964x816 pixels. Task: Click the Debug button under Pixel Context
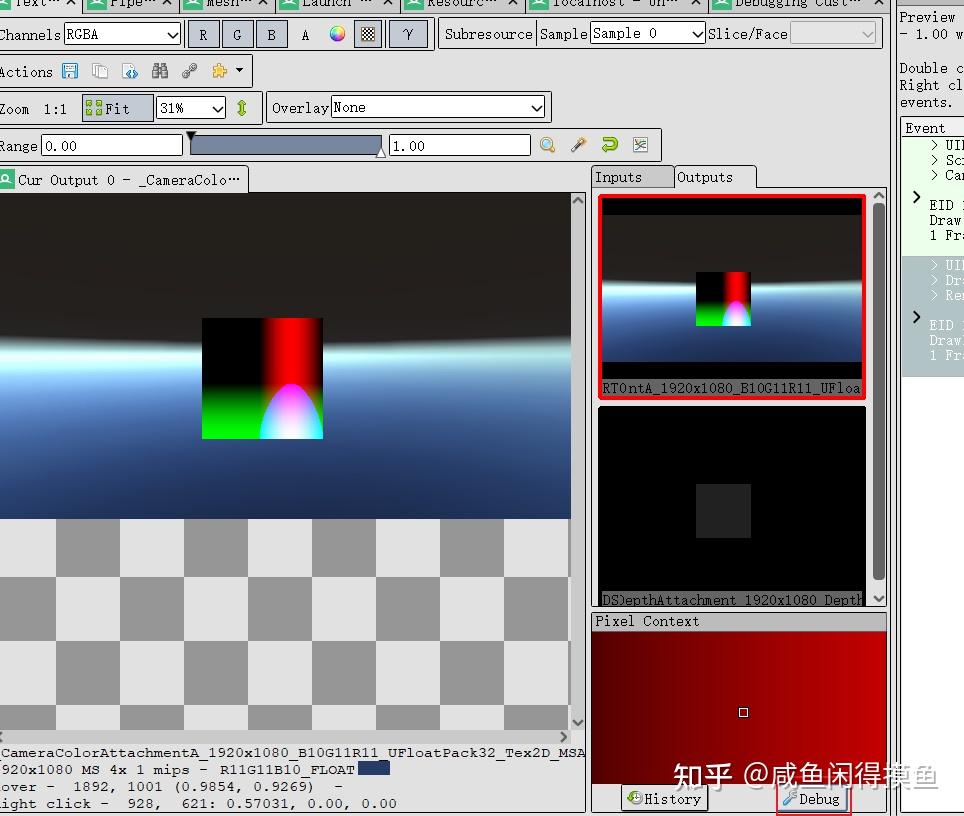[x=813, y=798]
